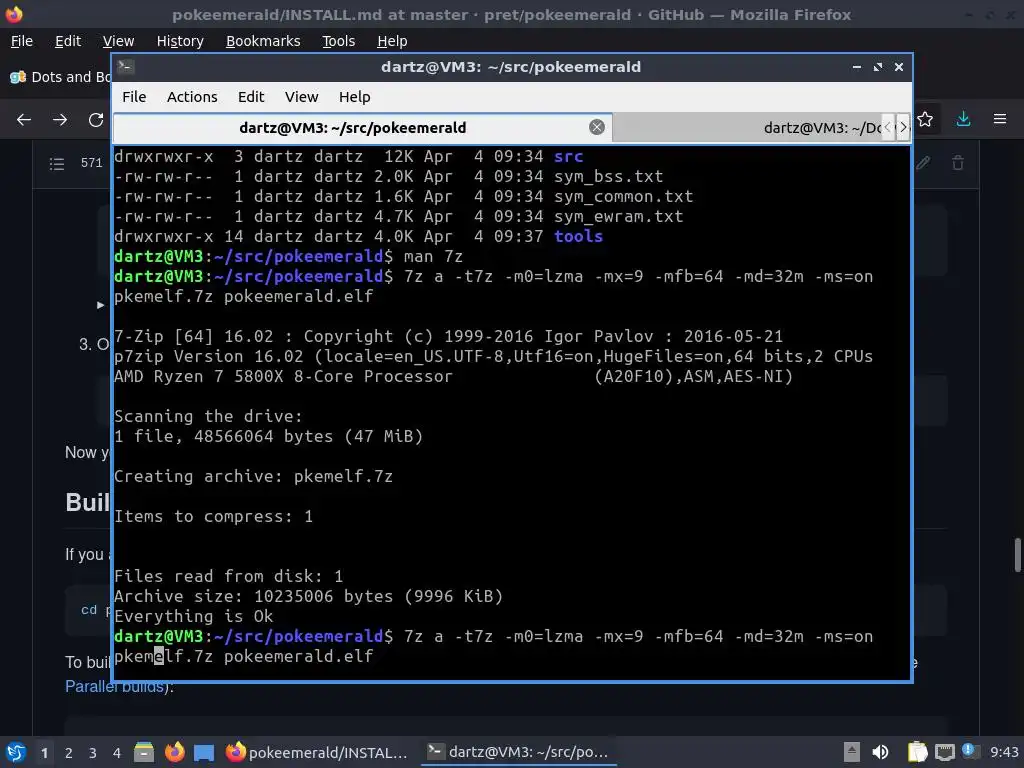Click terminal window icon in title bar
Image resolution: width=1024 pixels, height=768 pixels.
(x=126, y=67)
